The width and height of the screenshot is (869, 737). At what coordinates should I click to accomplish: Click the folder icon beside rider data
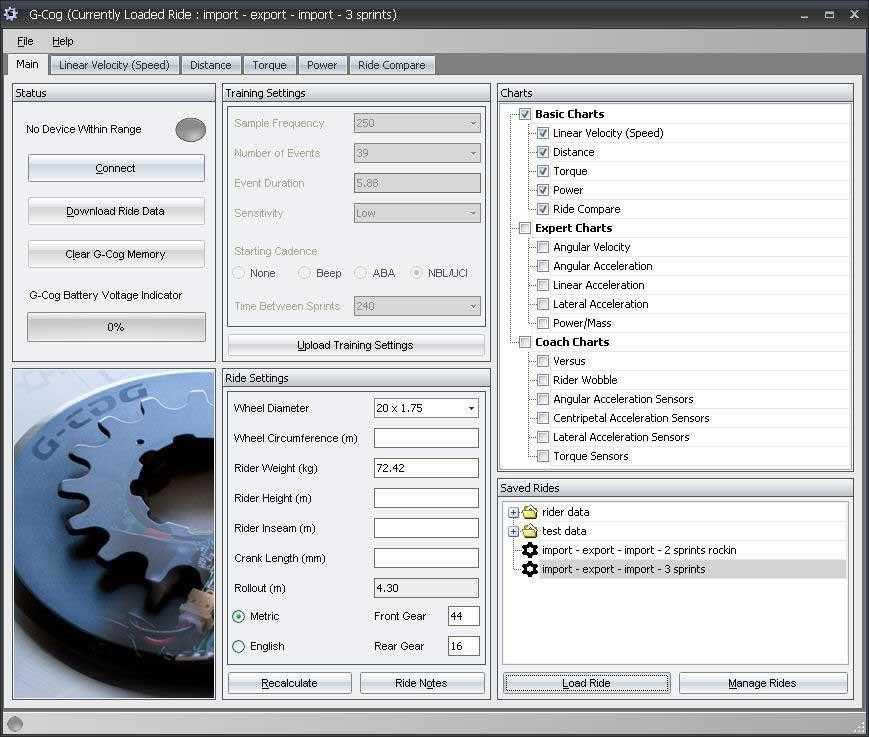click(x=530, y=512)
